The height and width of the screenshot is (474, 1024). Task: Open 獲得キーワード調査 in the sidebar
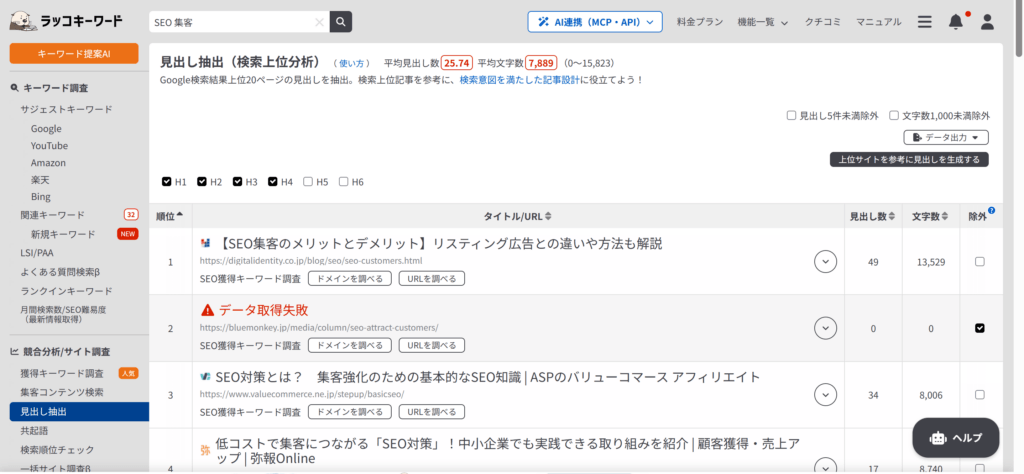62,373
